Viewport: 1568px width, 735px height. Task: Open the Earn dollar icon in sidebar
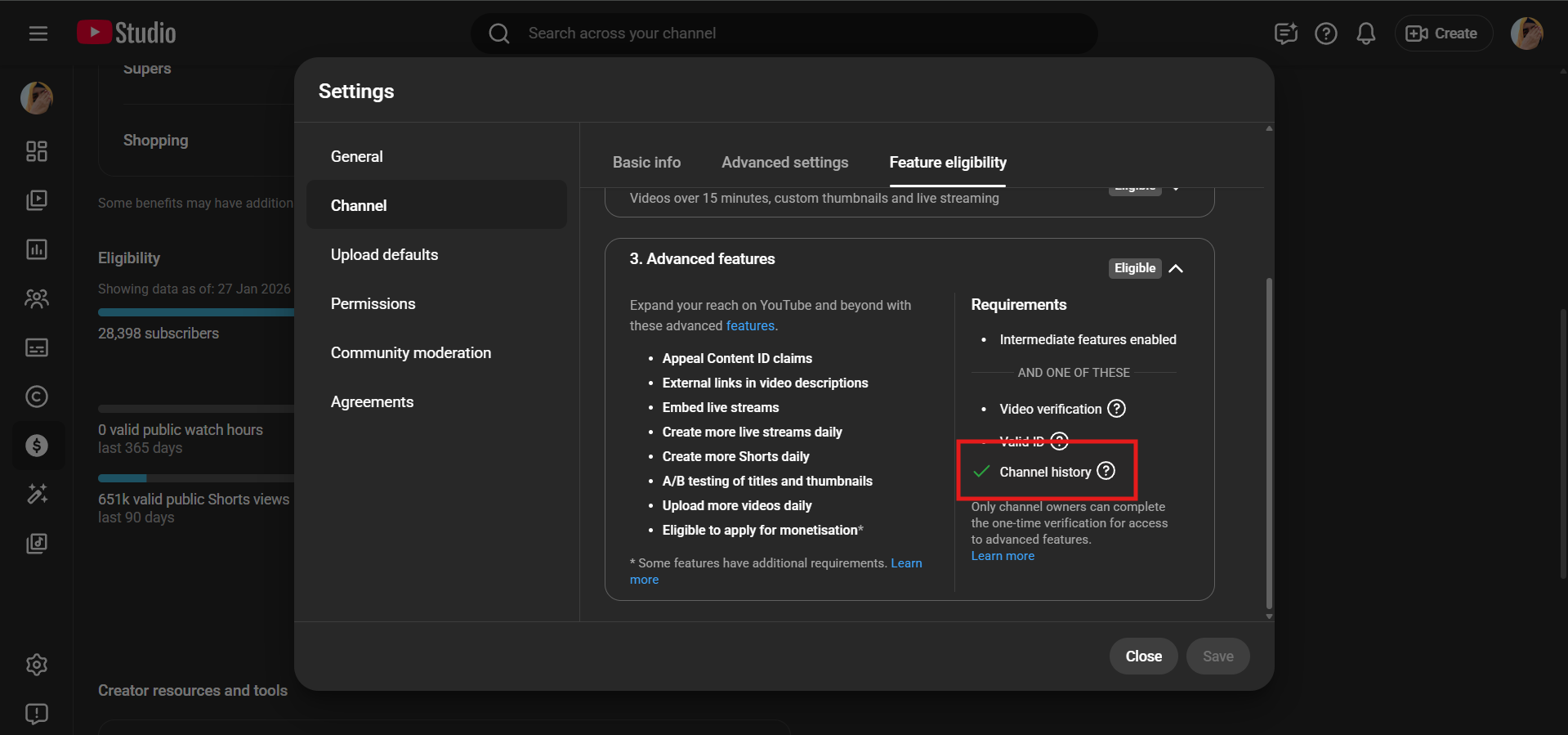click(x=37, y=446)
